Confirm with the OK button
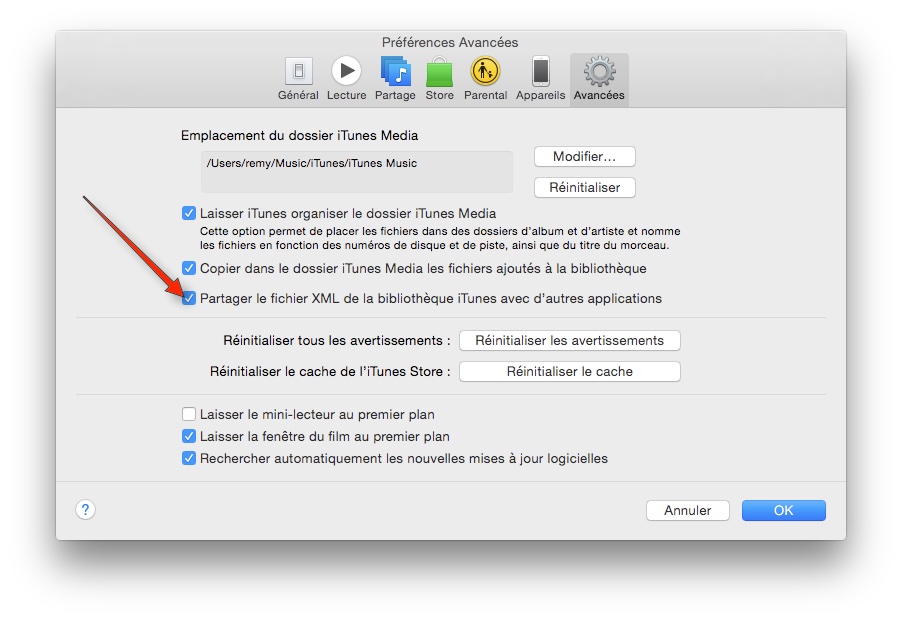Image resolution: width=902 pixels, height=621 pixels. (x=783, y=511)
